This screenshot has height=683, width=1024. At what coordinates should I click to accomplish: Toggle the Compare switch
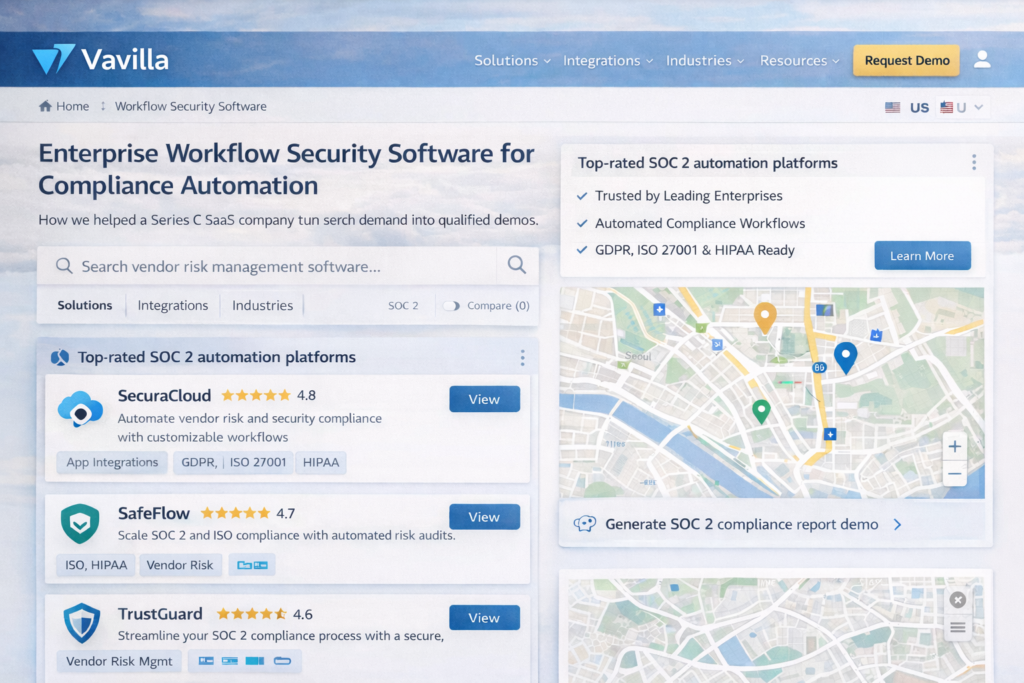(x=451, y=306)
